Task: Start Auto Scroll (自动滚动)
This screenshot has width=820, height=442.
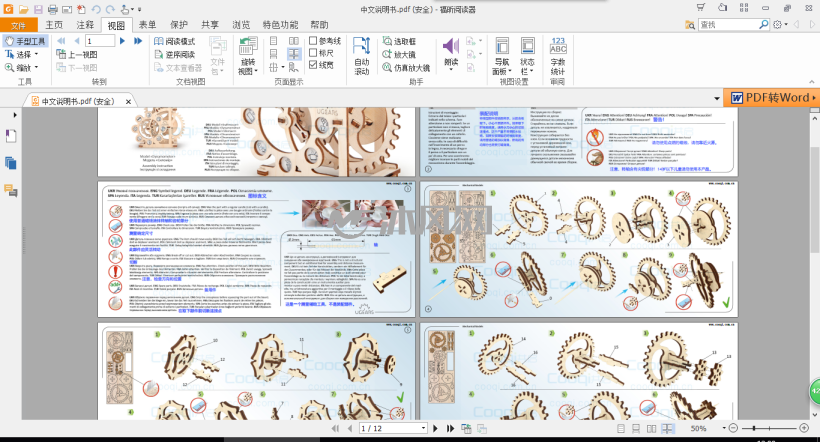Action: [x=361, y=56]
